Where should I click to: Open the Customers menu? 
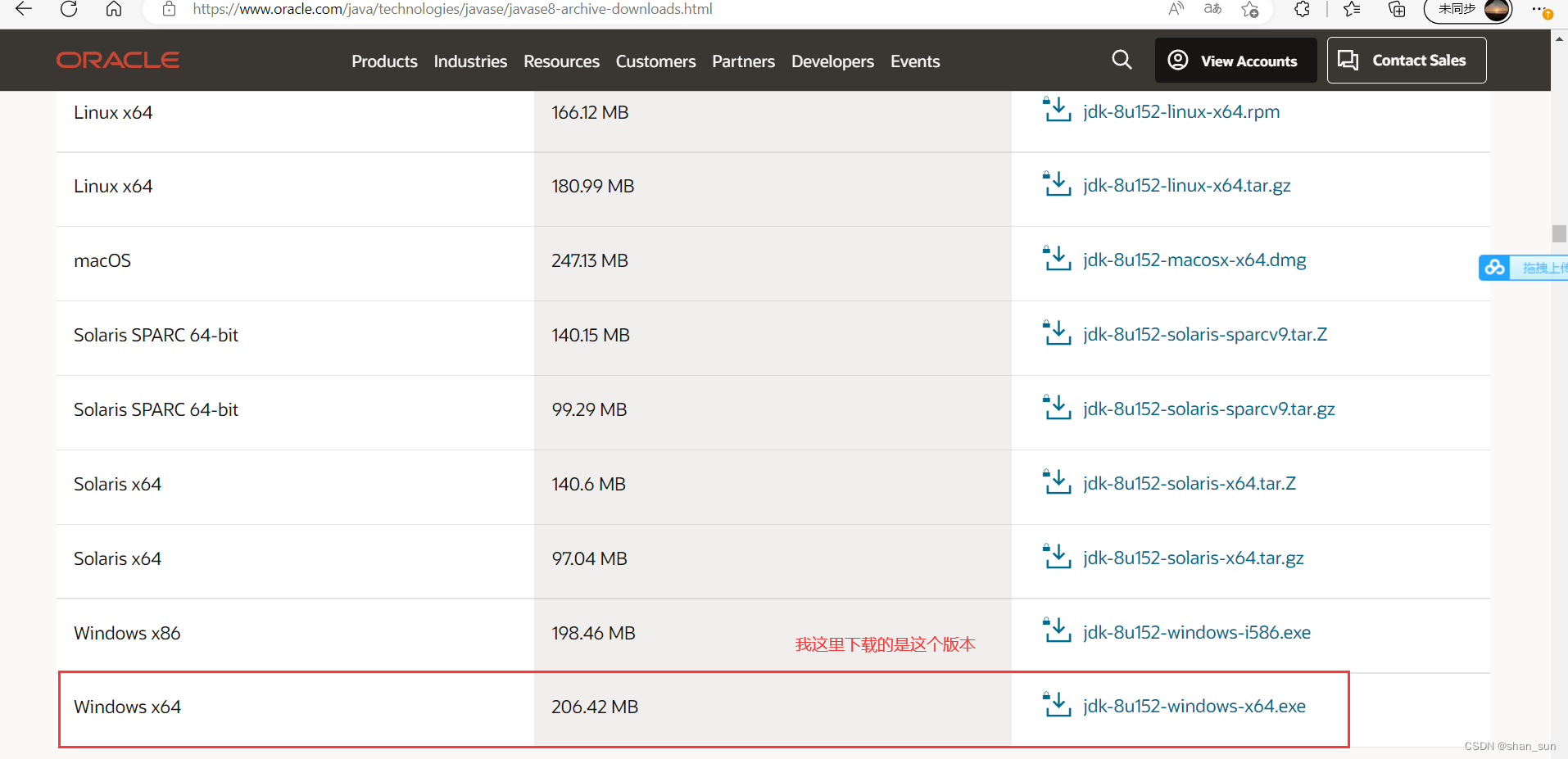click(x=655, y=61)
